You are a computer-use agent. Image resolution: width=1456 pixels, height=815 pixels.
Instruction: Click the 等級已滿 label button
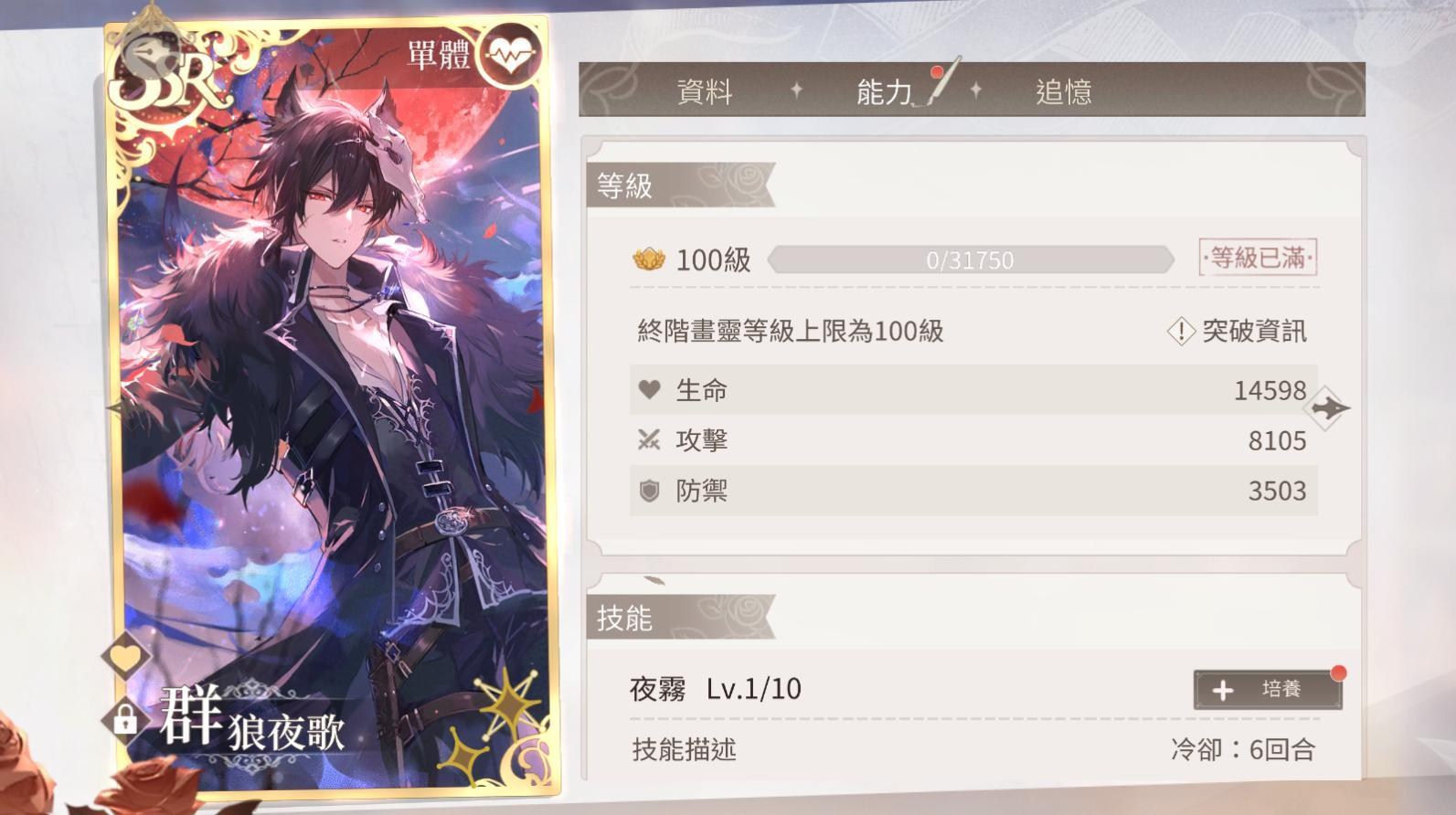coord(1258,259)
